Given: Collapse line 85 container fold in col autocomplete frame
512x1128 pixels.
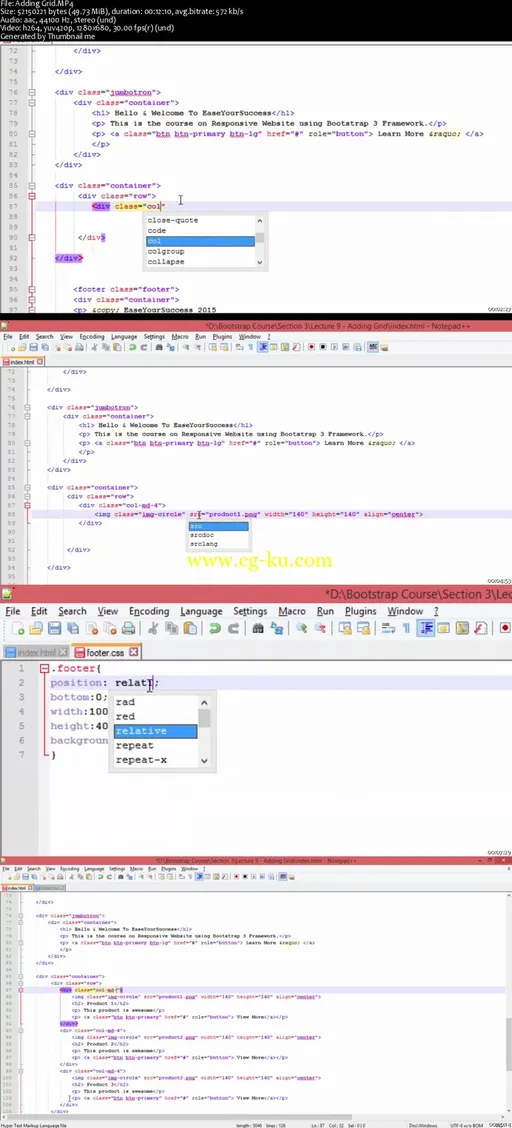Looking at the screenshot, I should coord(31,186).
